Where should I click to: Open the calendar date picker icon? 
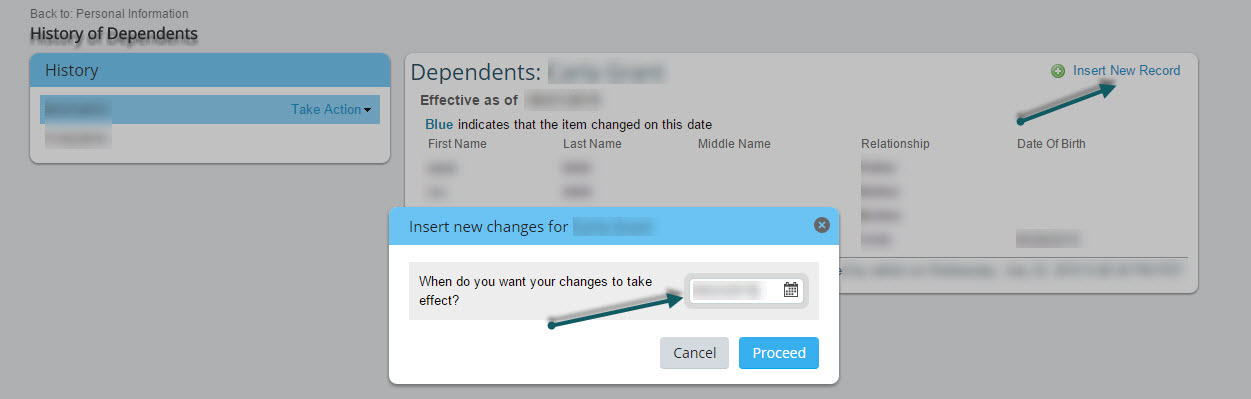click(790, 290)
